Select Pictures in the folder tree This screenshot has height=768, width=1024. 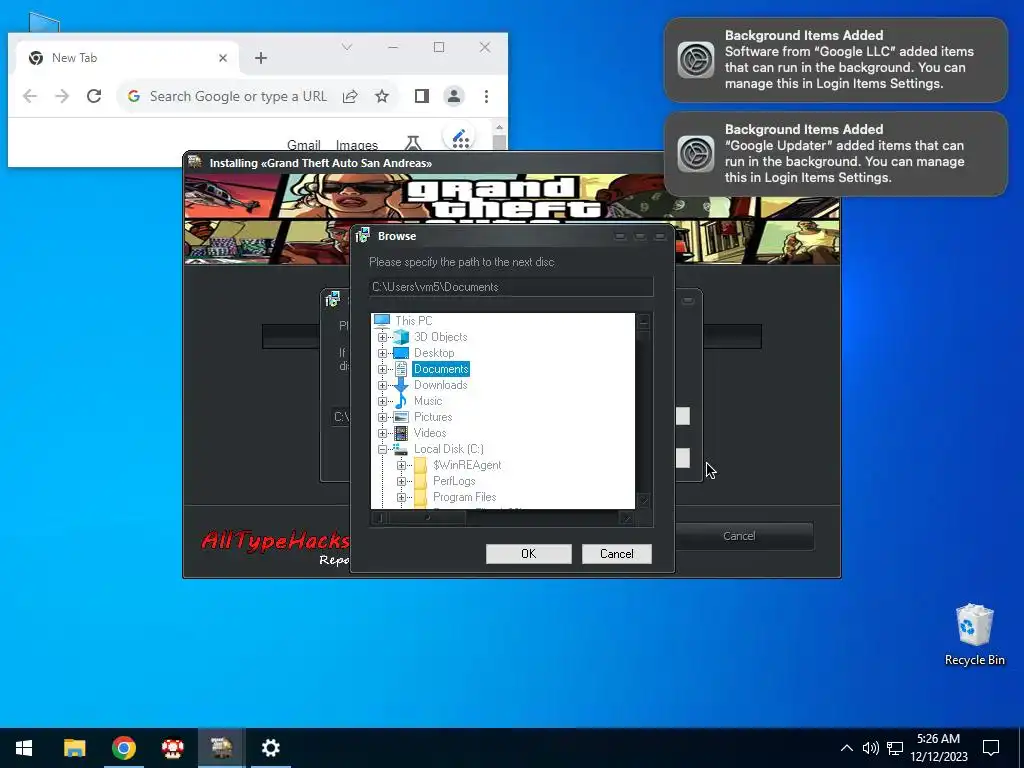(x=433, y=417)
